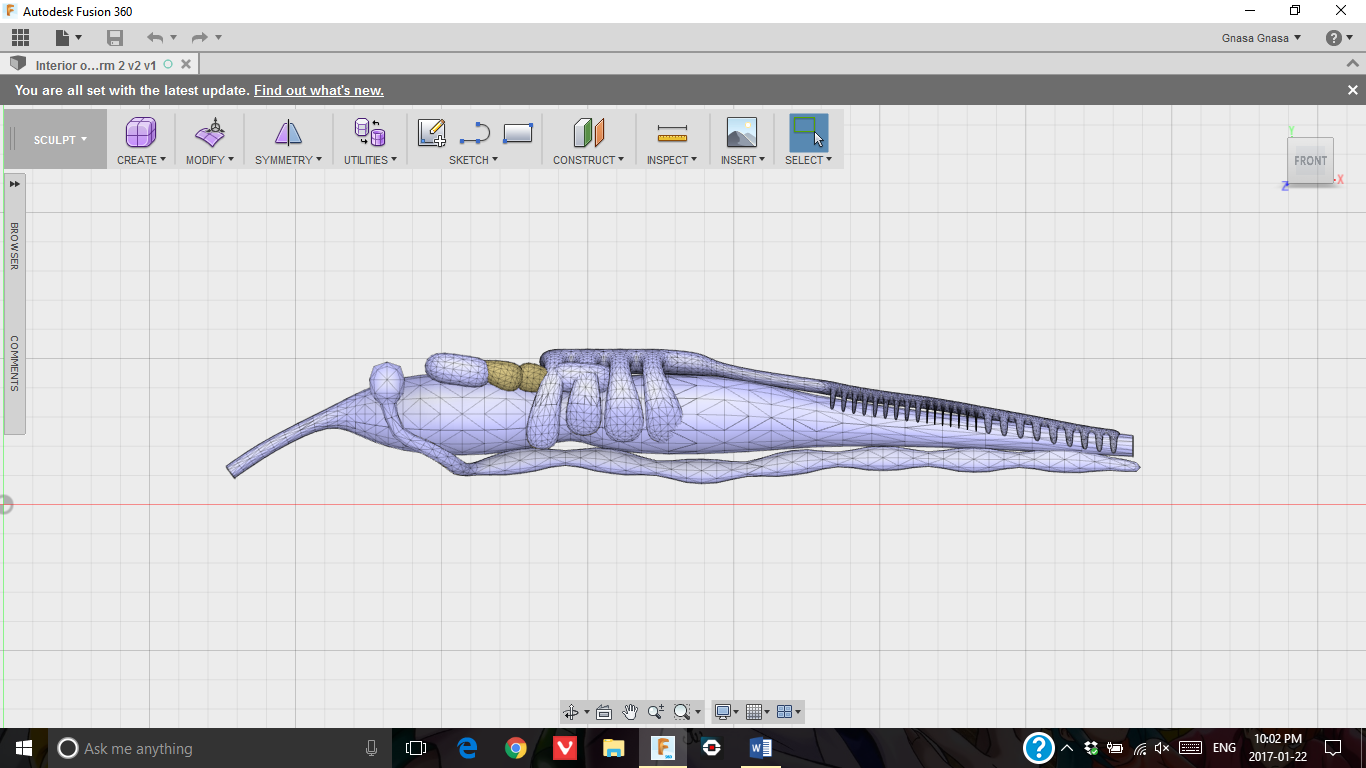The height and width of the screenshot is (768, 1366).
Task: Open Task View on the taskbar
Action: (x=416, y=748)
